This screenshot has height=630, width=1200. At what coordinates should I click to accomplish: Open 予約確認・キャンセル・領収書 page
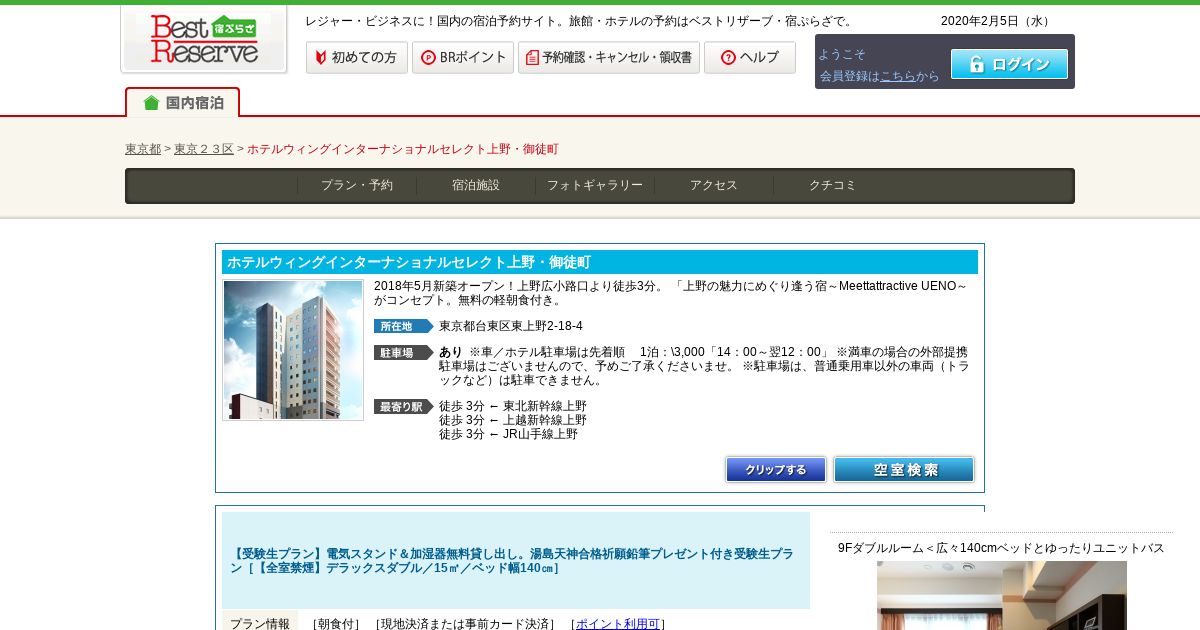tap(609, 57)
